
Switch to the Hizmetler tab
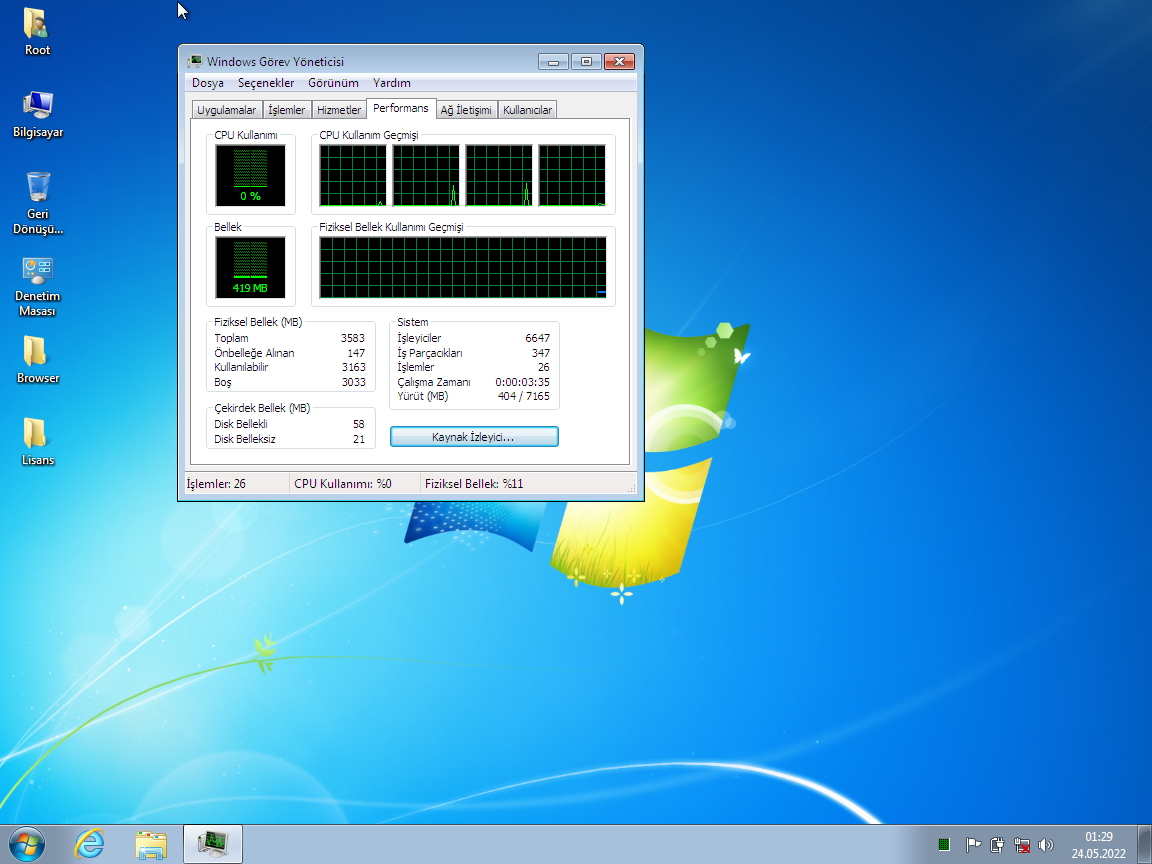point(339,110)
